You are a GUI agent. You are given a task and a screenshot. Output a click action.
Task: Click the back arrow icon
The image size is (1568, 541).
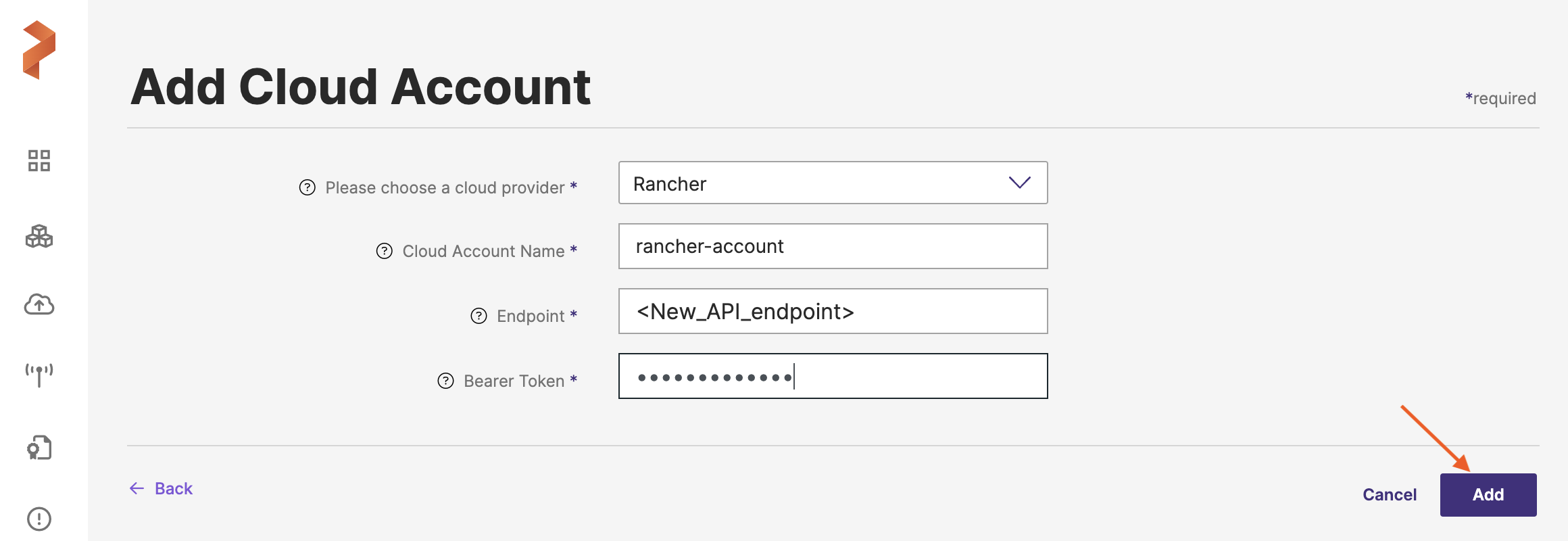pos(137,488)
